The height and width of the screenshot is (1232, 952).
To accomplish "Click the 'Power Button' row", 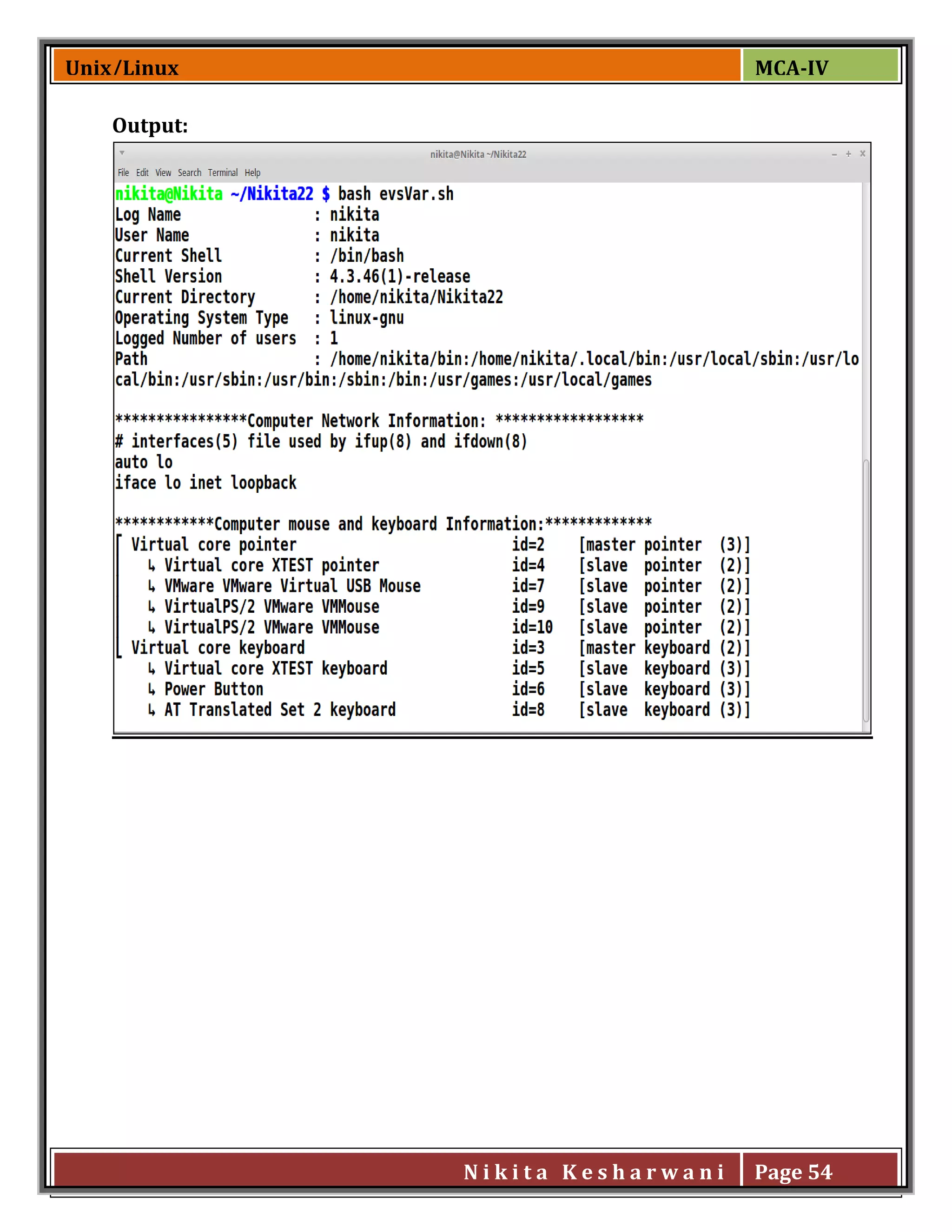I will pos(449,689).
